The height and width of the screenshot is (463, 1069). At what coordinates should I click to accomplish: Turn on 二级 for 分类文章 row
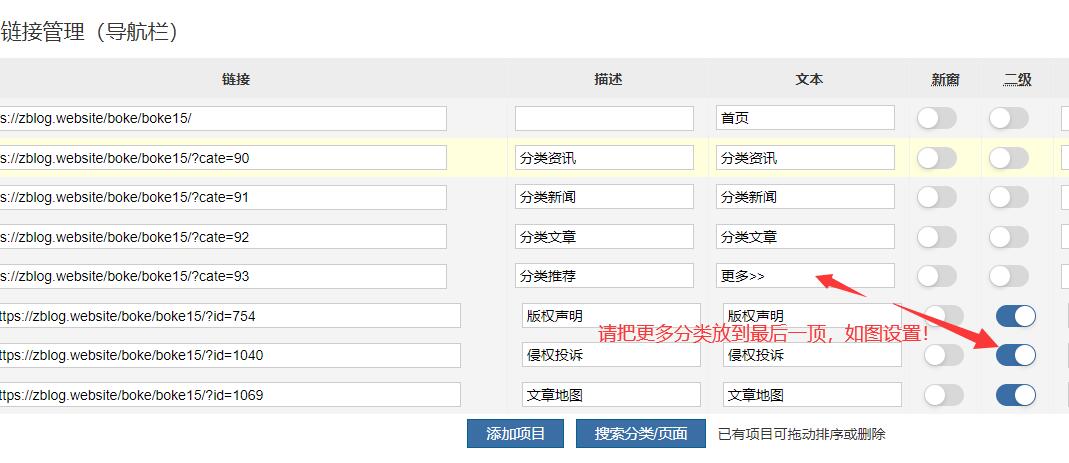[x=1009, y=237]
